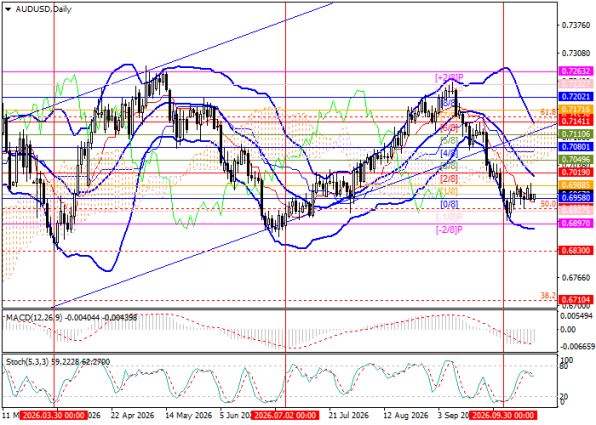
Task: Click the 12 Aug 2026 date label
Action: [405, 415]
